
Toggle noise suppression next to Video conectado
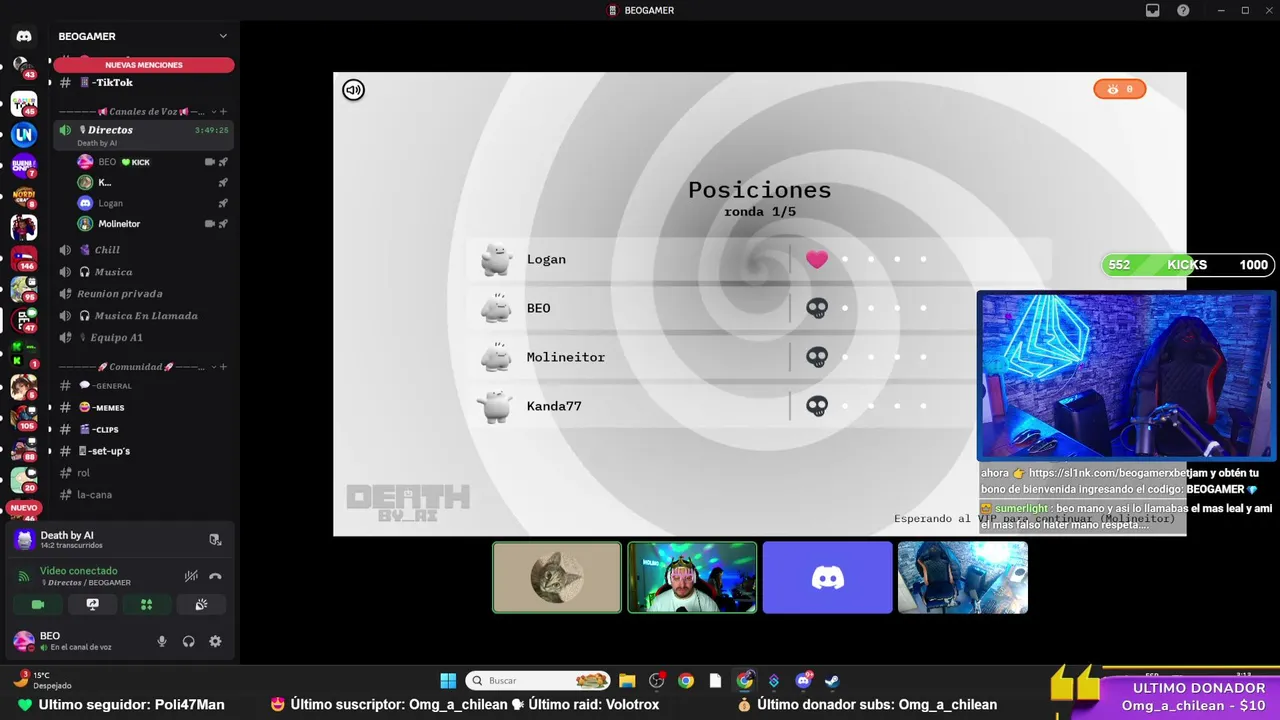191,576
